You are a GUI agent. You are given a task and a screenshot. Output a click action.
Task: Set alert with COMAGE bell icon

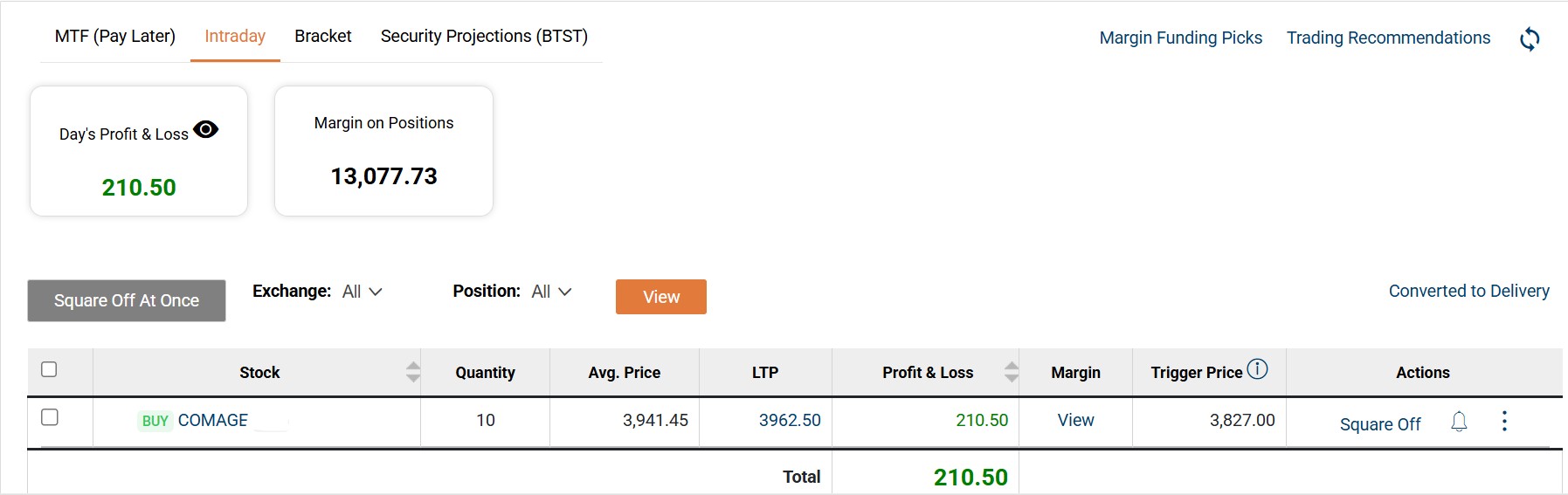[x=1459, y=422]
